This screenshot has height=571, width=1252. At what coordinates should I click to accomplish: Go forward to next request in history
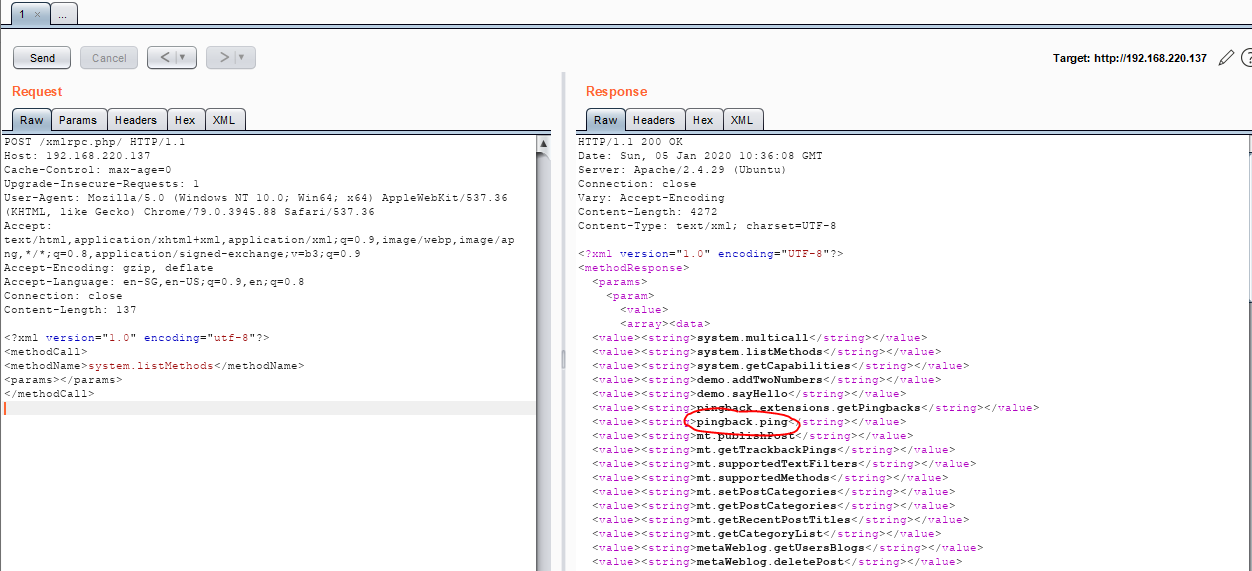point(224,58)
